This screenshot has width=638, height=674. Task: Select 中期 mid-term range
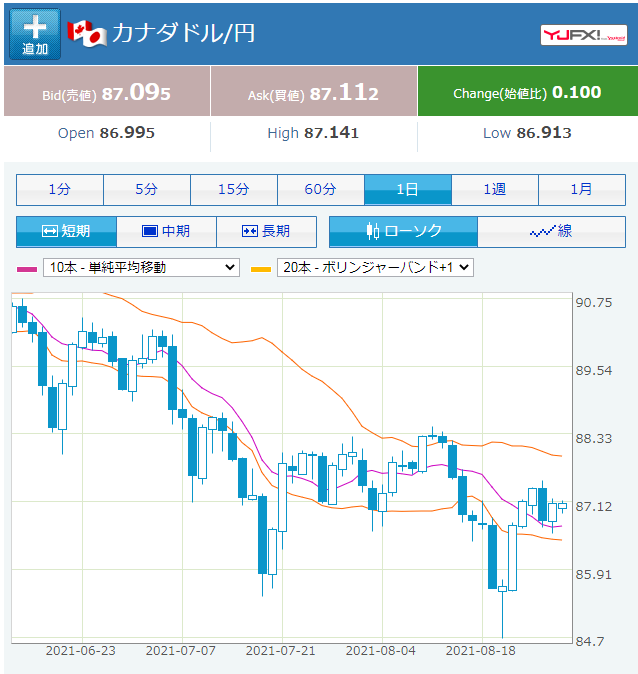166,232
